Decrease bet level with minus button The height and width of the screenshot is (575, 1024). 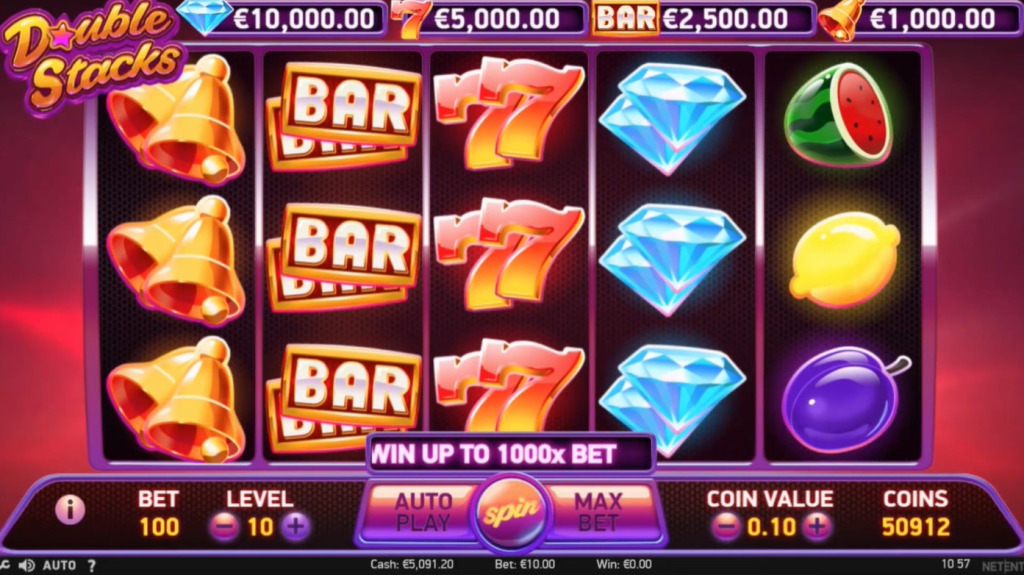tap(225, 527)
